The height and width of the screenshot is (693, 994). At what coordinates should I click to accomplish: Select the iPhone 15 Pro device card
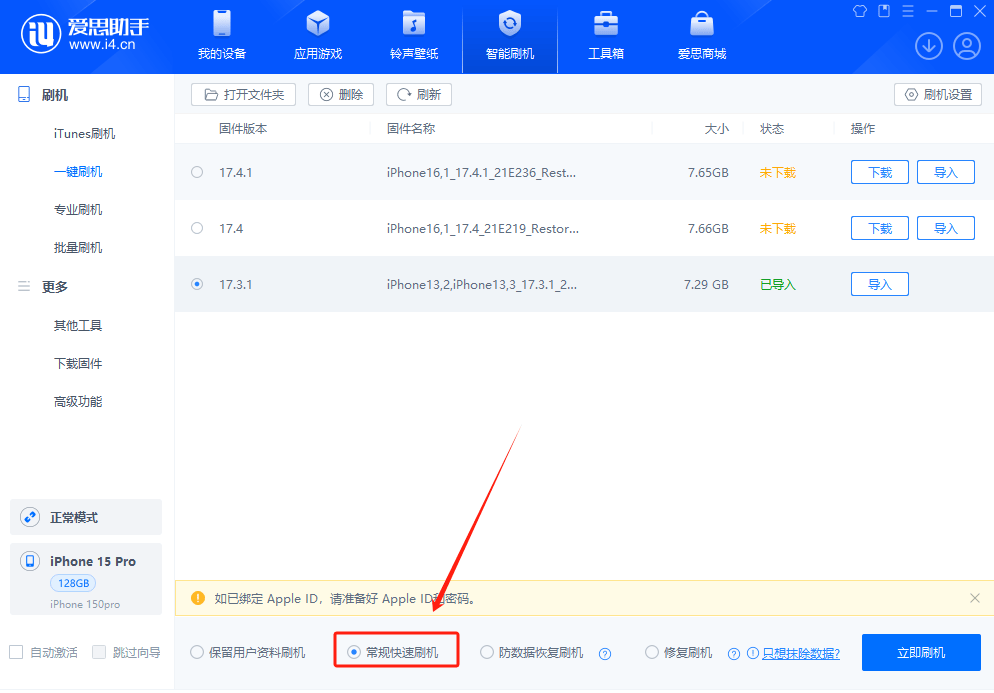tap(86, 579)
